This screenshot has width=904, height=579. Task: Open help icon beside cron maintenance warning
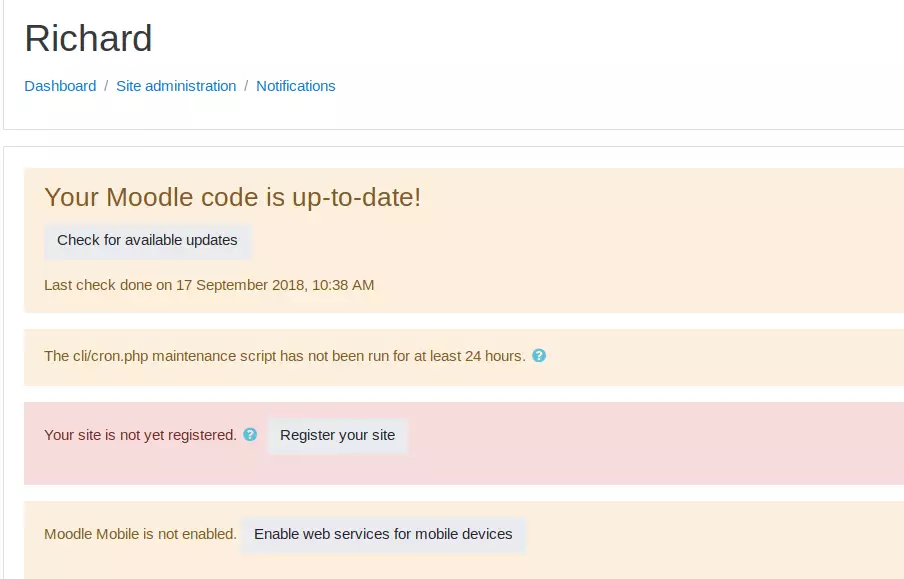click(x=539, y=356)
